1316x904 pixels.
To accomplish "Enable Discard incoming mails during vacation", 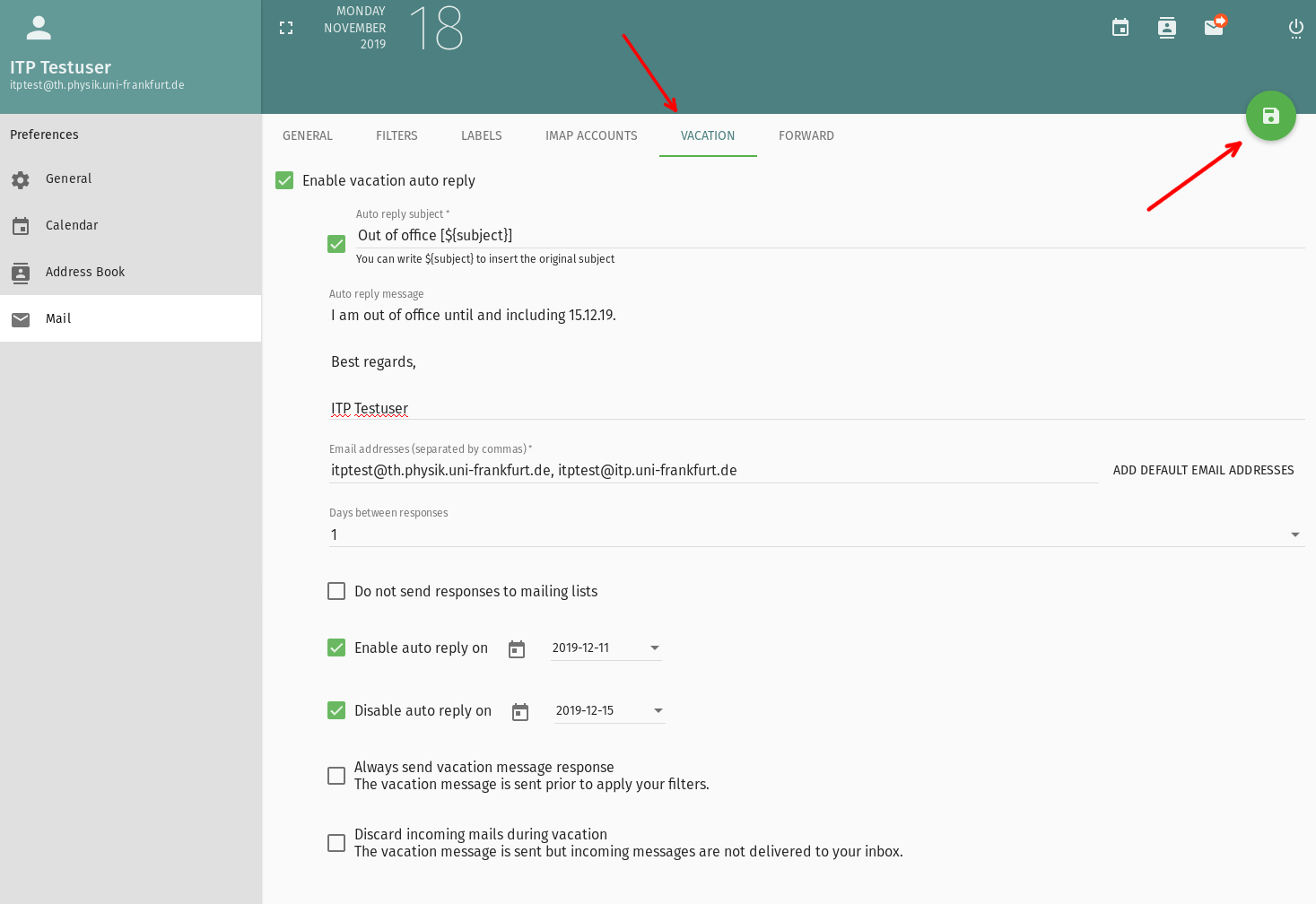I will pyautogui.click(x=336, y=843).
